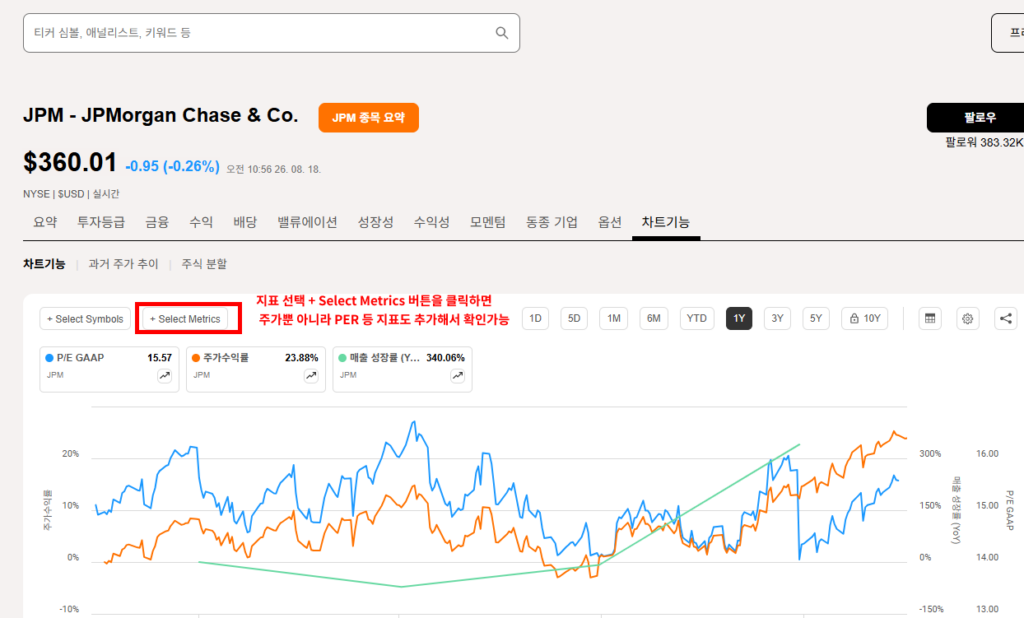The width and height of the screenshot is (1024, 618).
Task: Set chart range to 5Y
Action: coord(816,318)
